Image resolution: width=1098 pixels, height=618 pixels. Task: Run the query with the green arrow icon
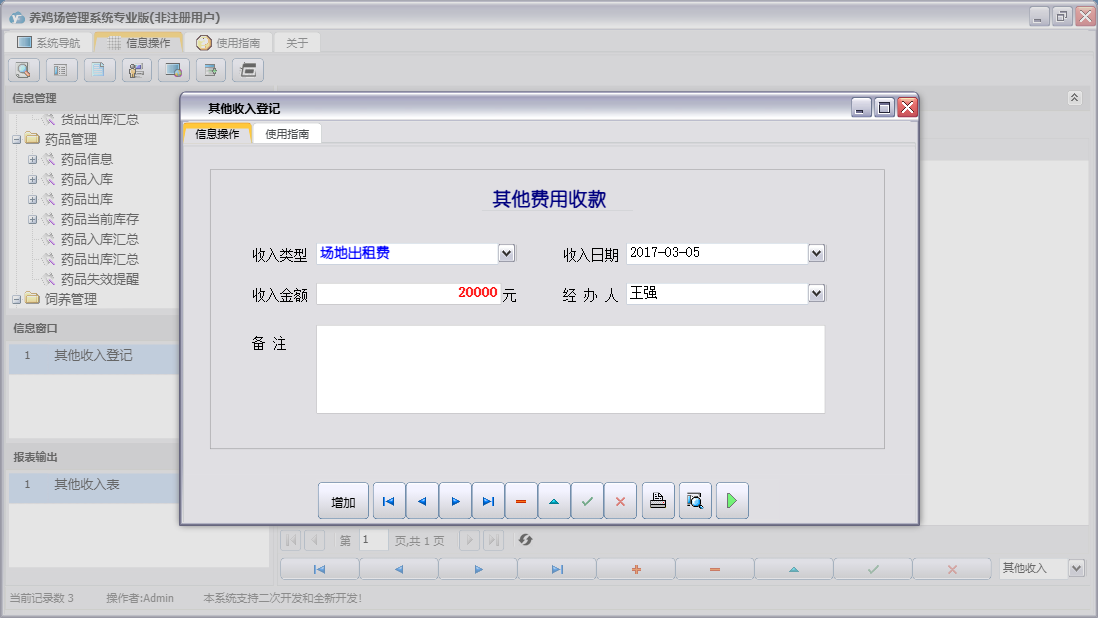[731, 500]
